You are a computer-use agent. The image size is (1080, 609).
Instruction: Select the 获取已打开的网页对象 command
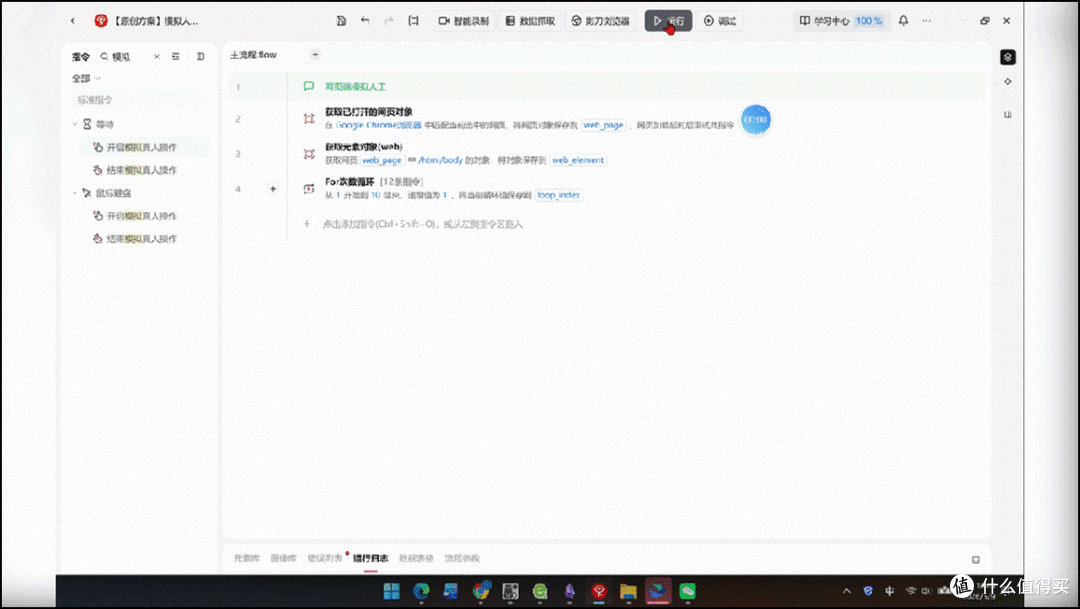click(368, 112)
